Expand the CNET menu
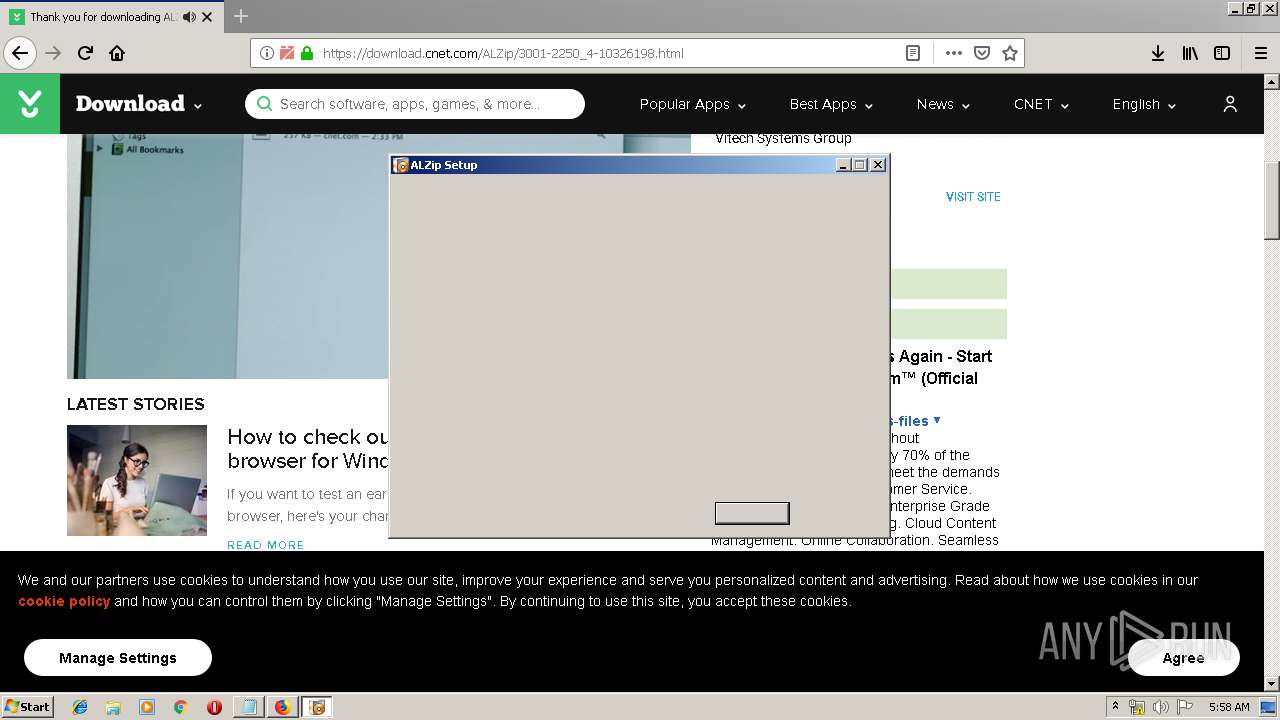 click(1041, 104)
